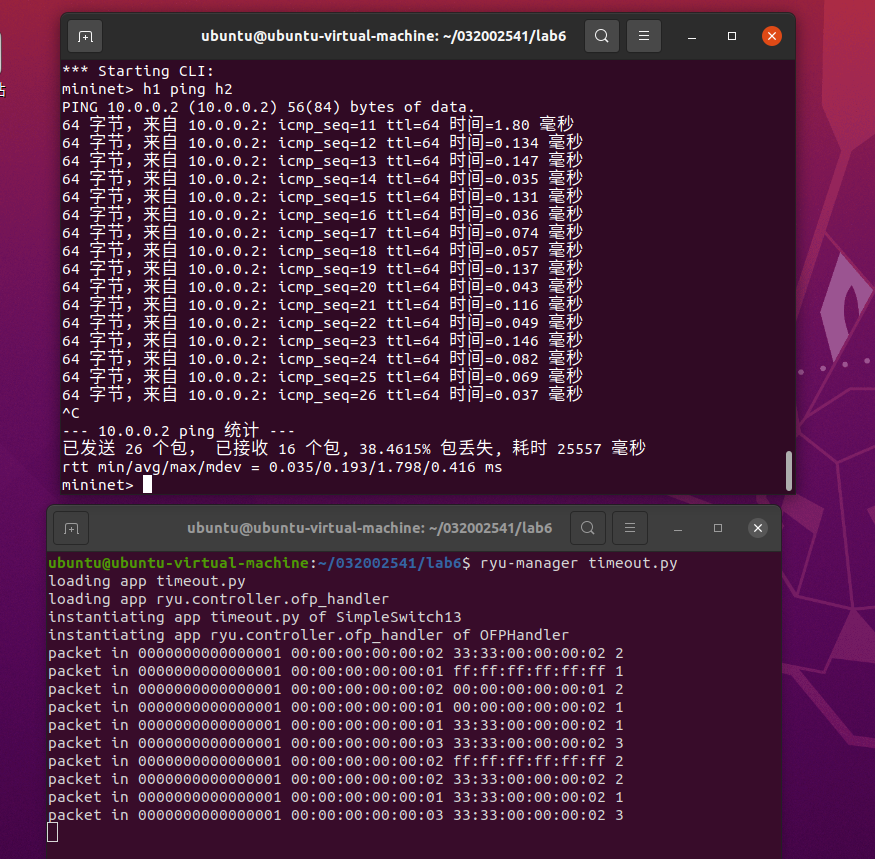
Task: Open hamburger menu of top terminal
Action: 643,36
